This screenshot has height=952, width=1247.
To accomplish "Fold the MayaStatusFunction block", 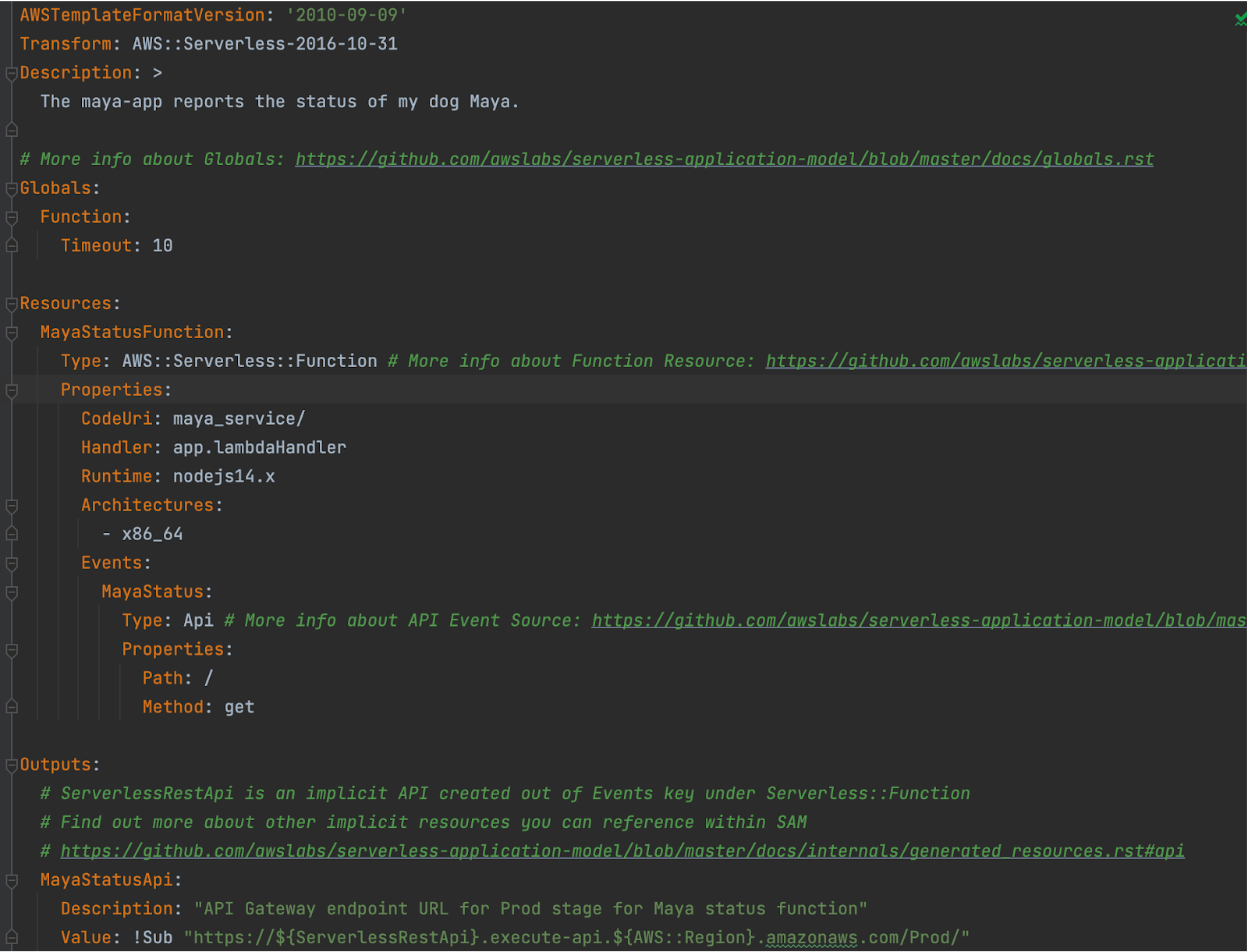I will pyautogui.click(x=11, y=332).
